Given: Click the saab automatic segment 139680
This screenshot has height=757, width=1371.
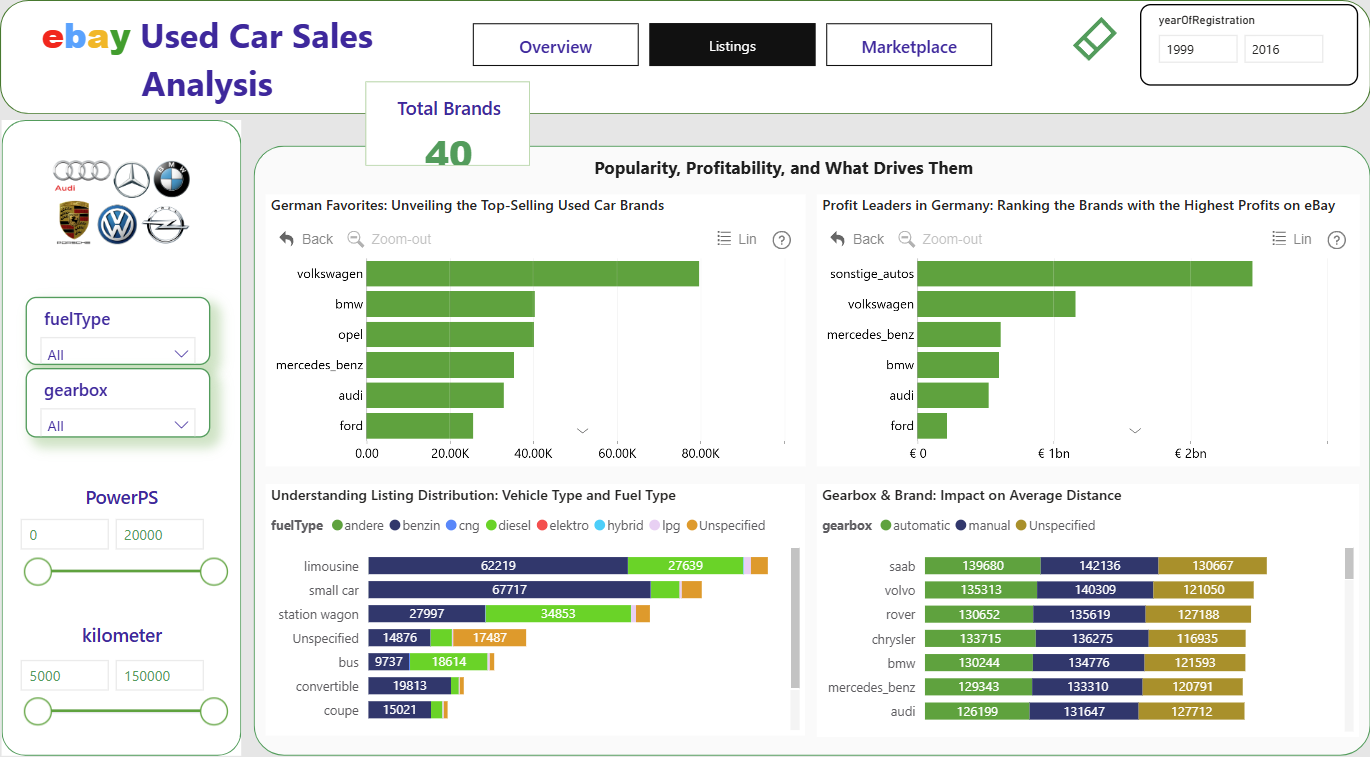Looking at the screenshot, I should point(983,566).
